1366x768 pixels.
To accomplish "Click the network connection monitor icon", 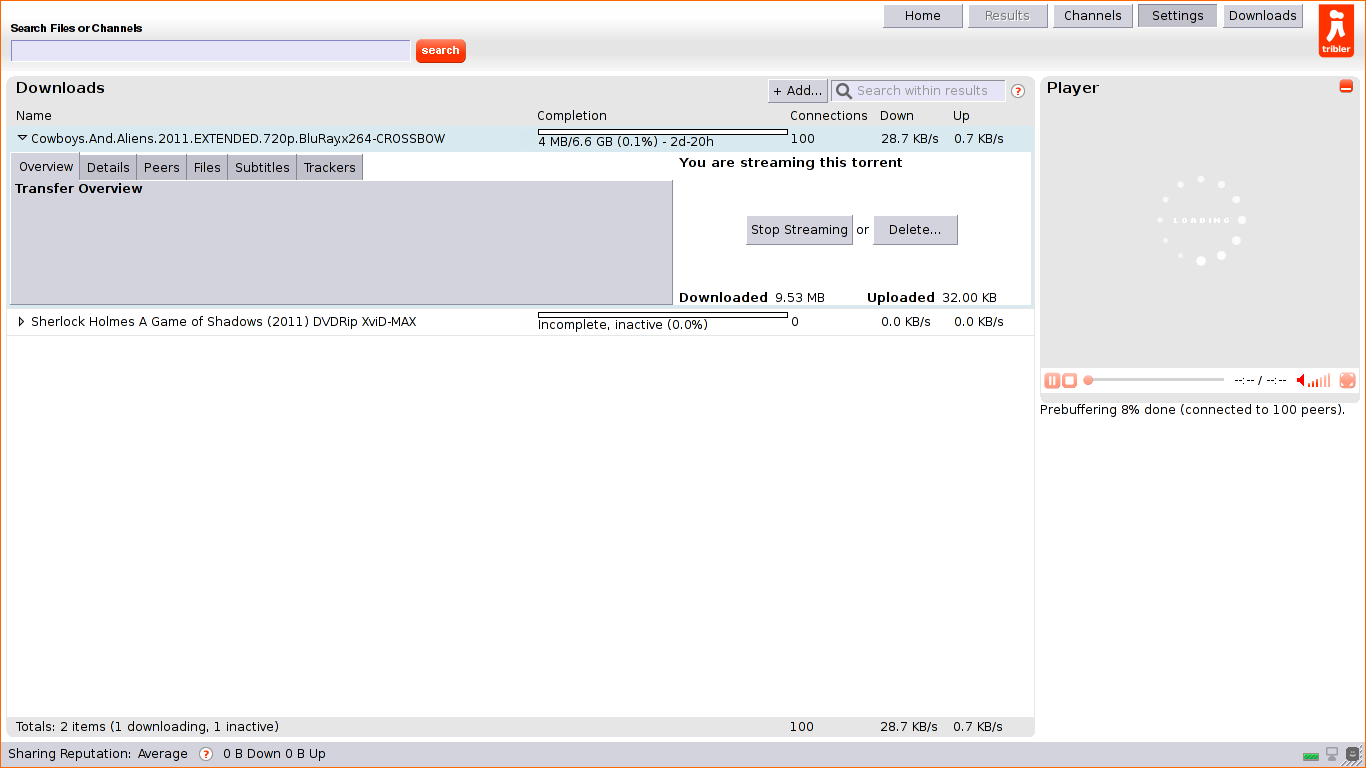I will pos(1332,754).
